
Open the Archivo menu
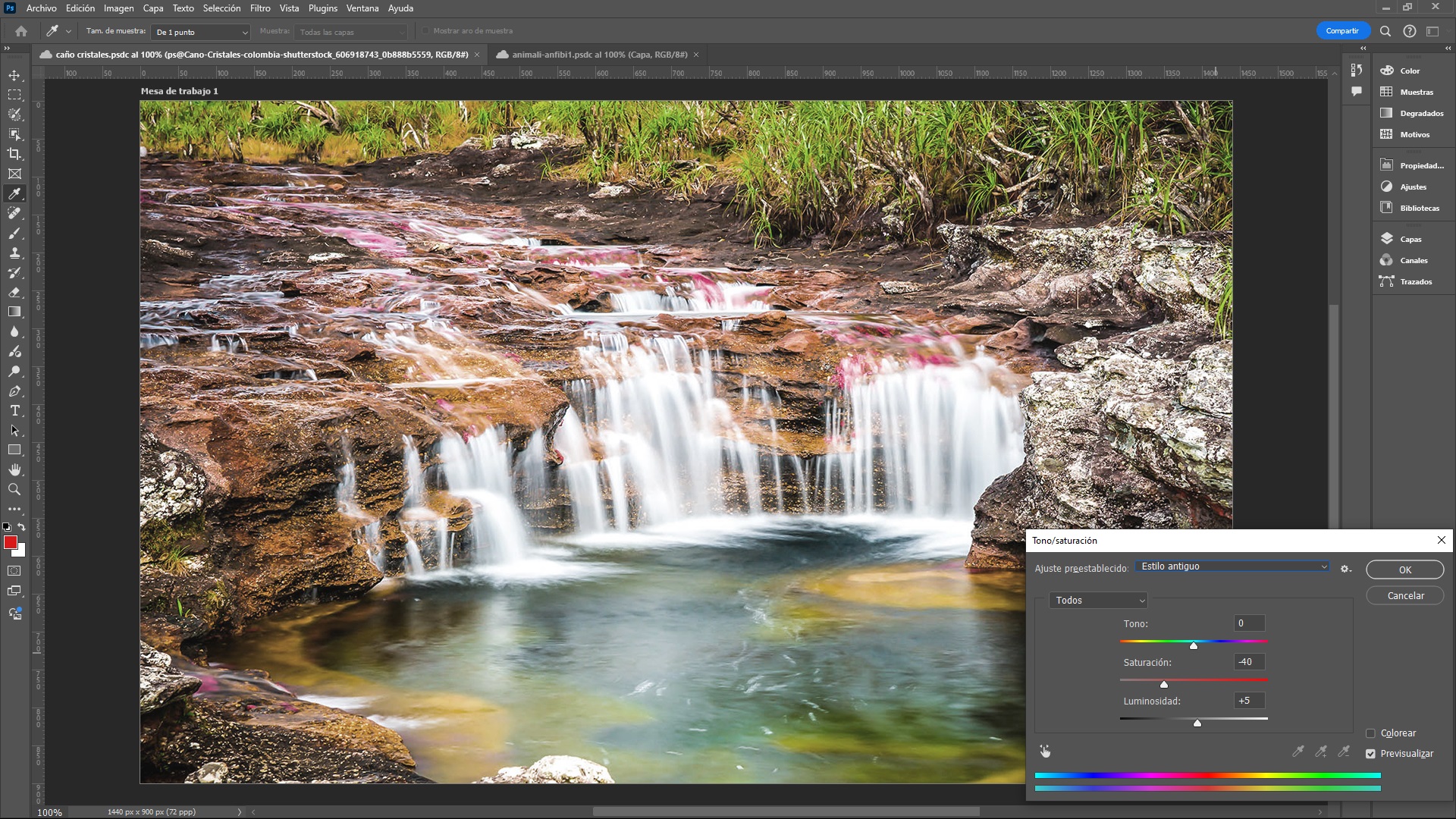pos(41,8)
